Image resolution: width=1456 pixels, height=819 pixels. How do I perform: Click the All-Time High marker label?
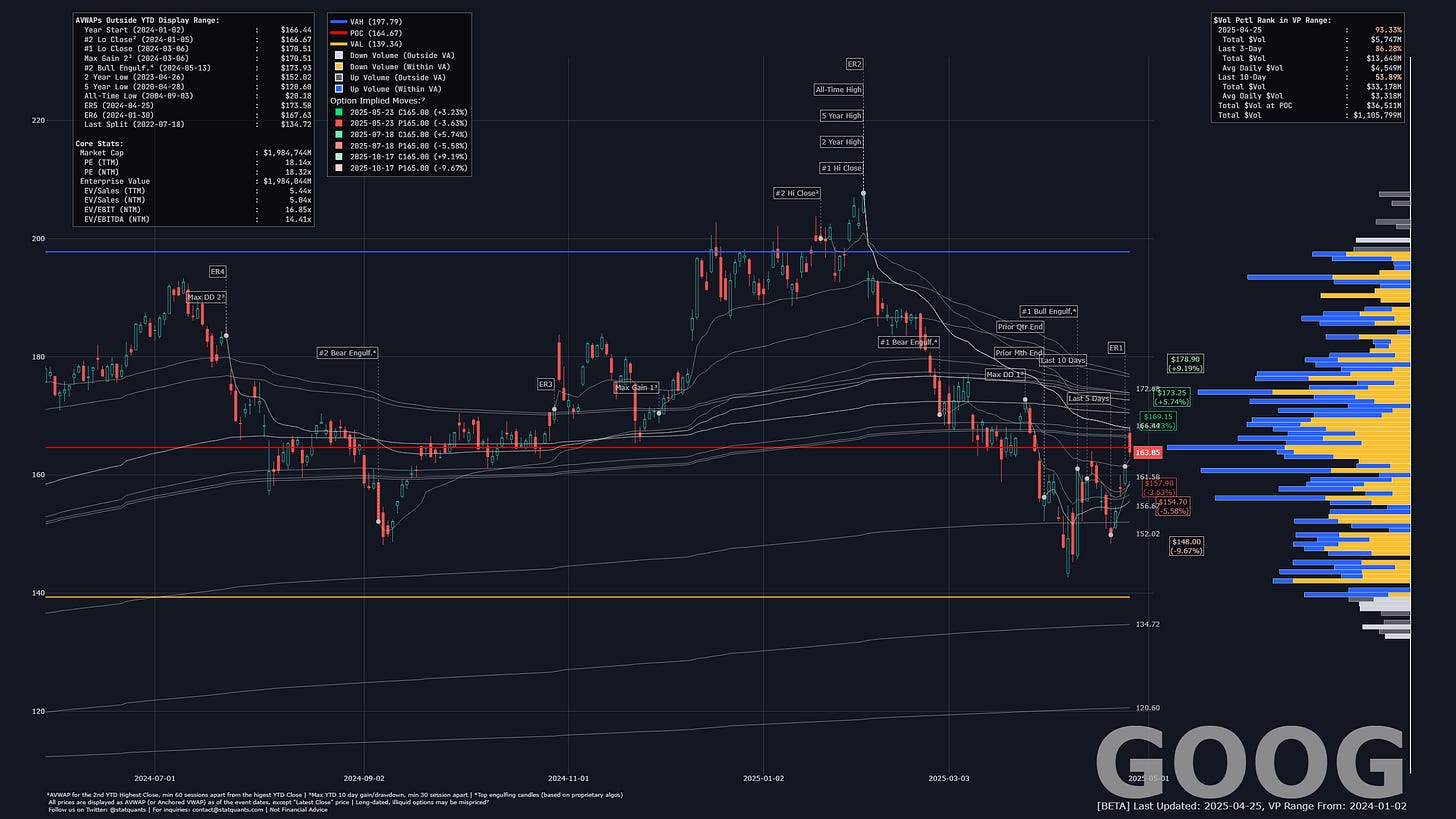(x=838, y=90)
